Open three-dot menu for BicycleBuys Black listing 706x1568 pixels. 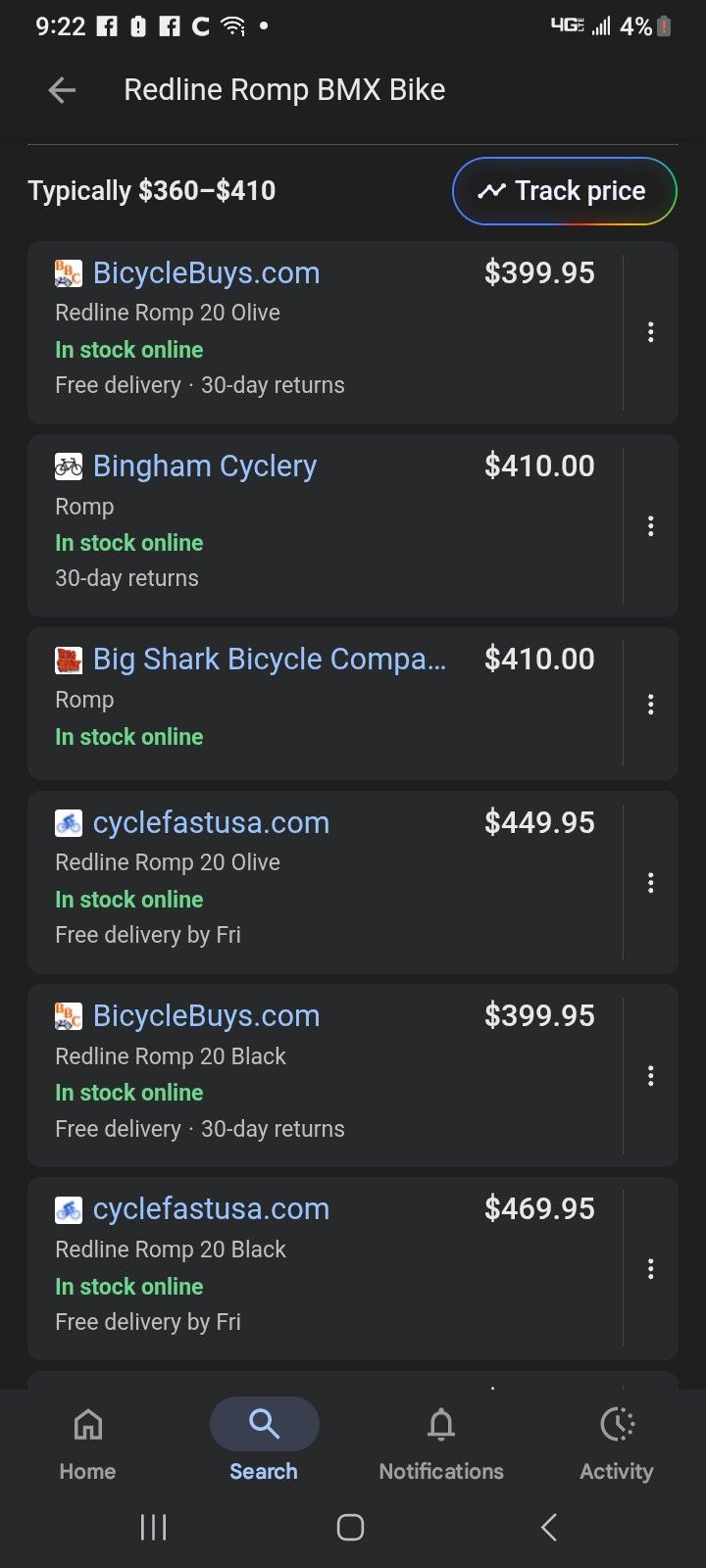[x=650, y=1076]
